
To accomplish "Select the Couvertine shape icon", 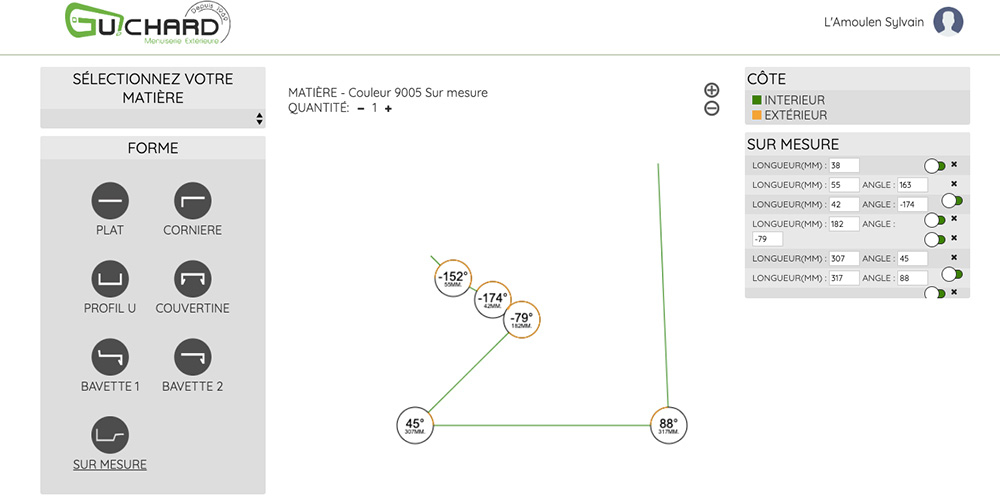I will [192, 279].
